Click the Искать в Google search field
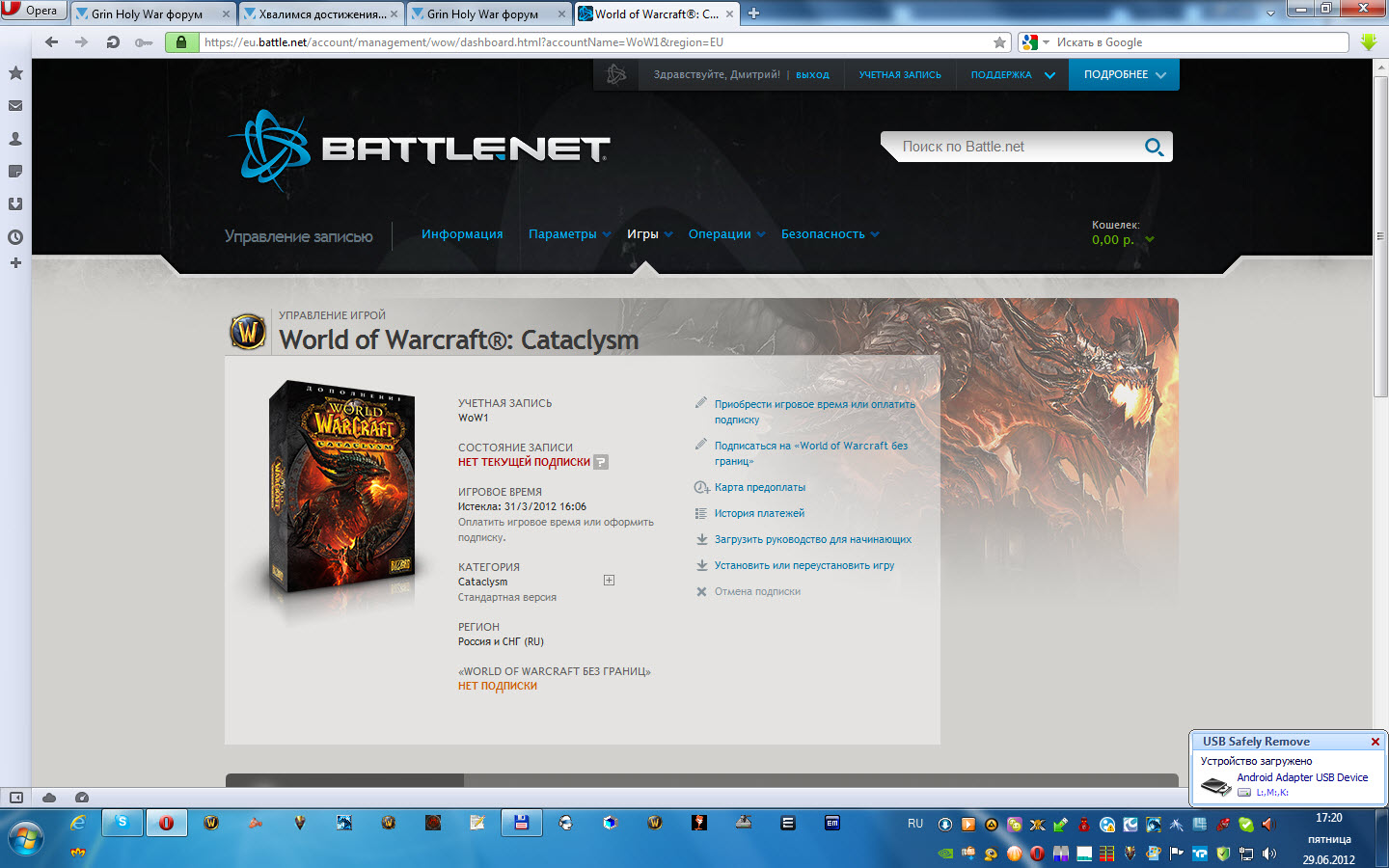Screen dimensions: 1389x868 [x=1199, y=42]
